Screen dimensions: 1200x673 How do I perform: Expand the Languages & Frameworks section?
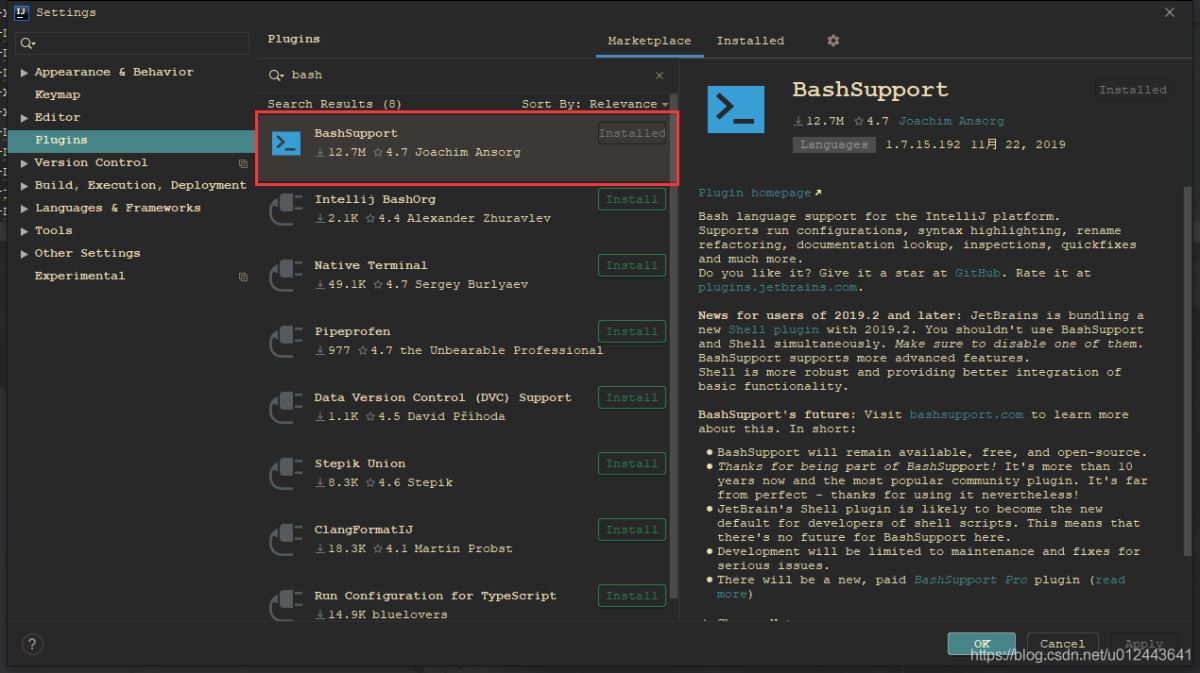[24, 207]
